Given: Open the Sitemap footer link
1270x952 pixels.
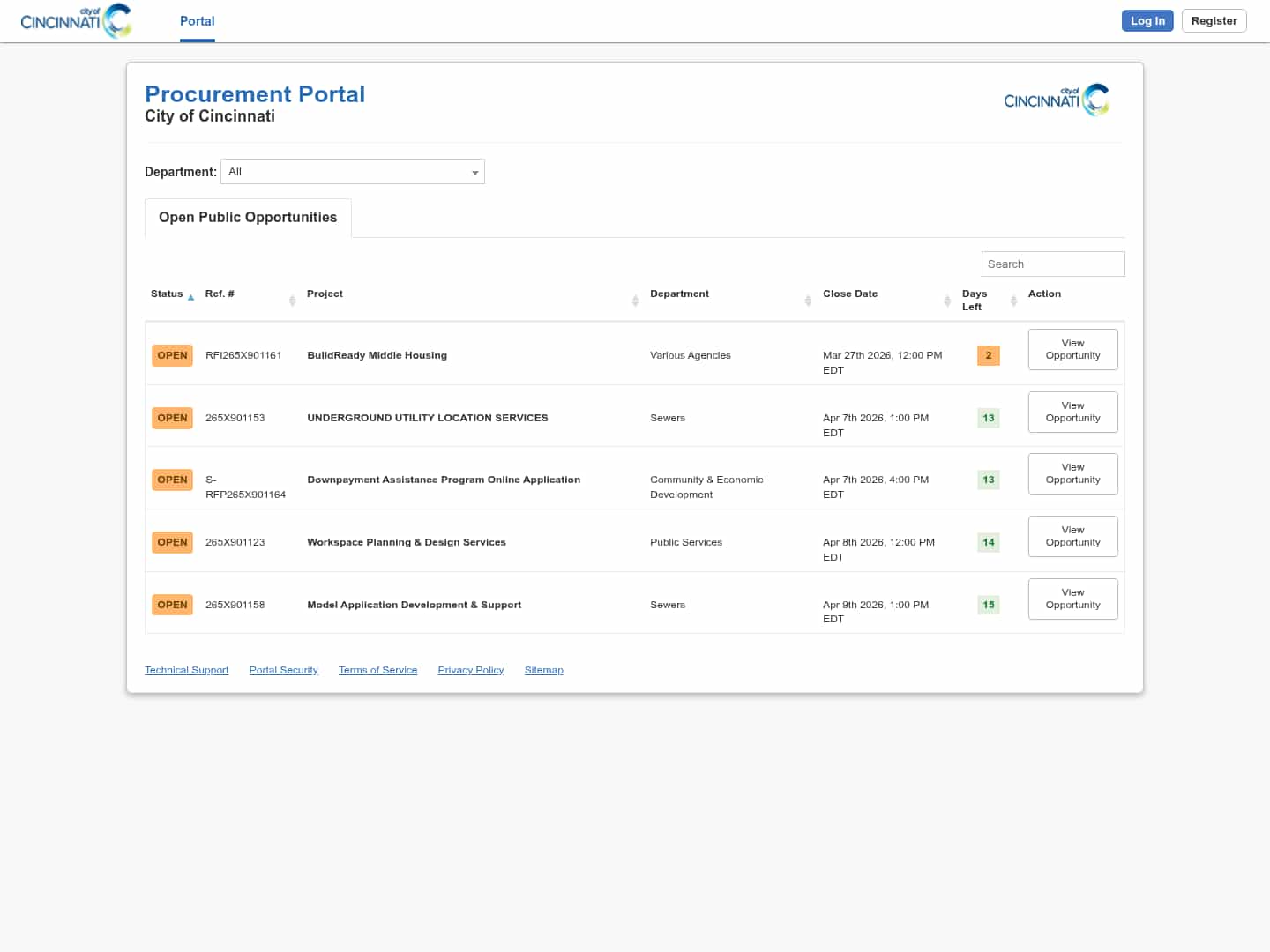Looking at the screenshot, I should click(543, 671).
